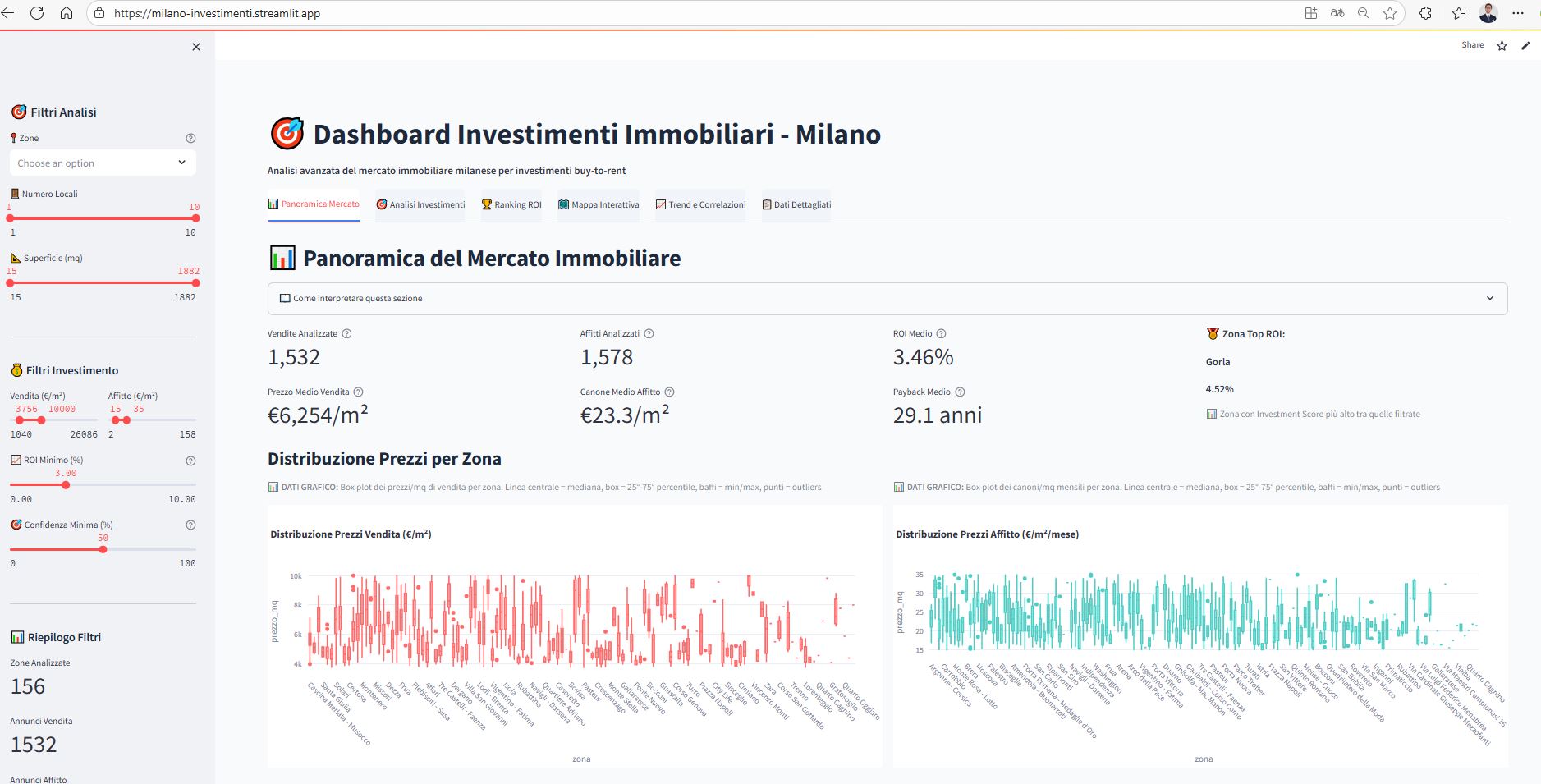Toggle the address bar favorite star
This screenshot has width=1541, height=784.
(1389, 13)
